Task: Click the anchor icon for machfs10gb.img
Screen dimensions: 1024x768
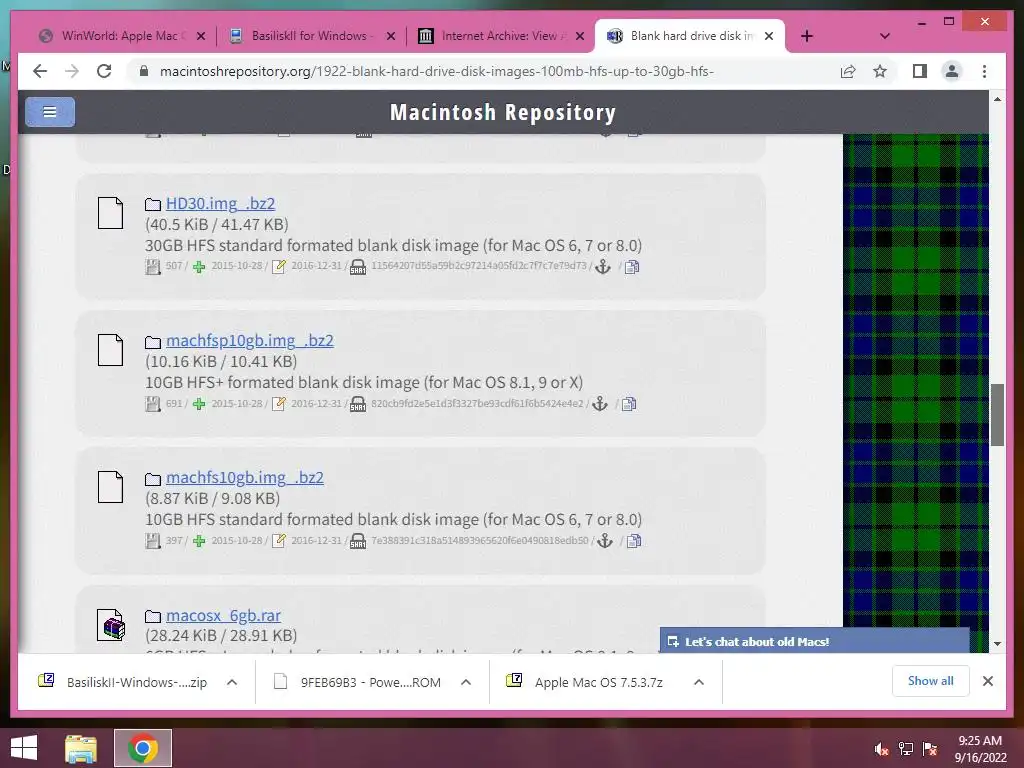Action: coord(605,541)
